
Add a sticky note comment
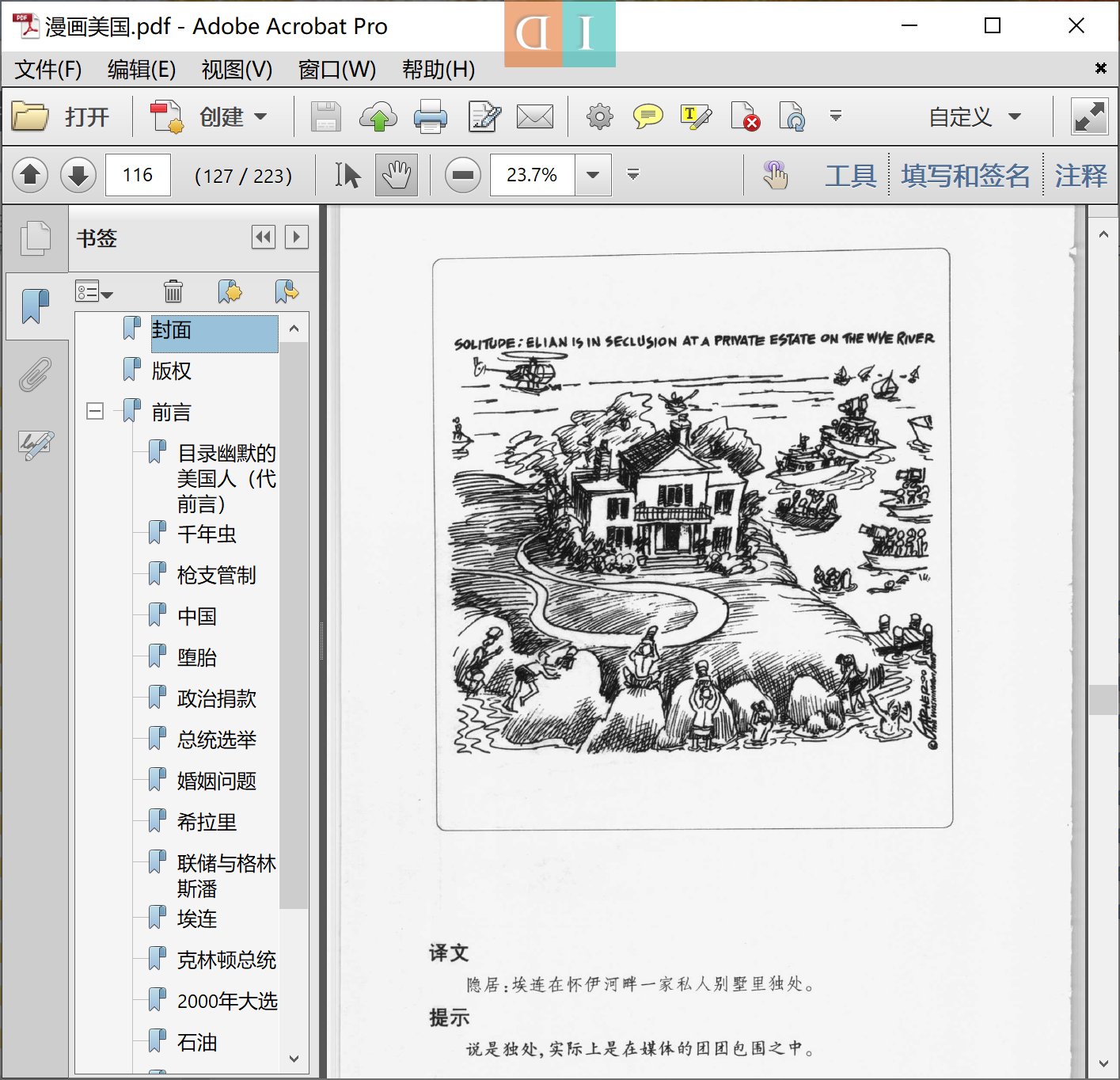[x=648, y=117]
